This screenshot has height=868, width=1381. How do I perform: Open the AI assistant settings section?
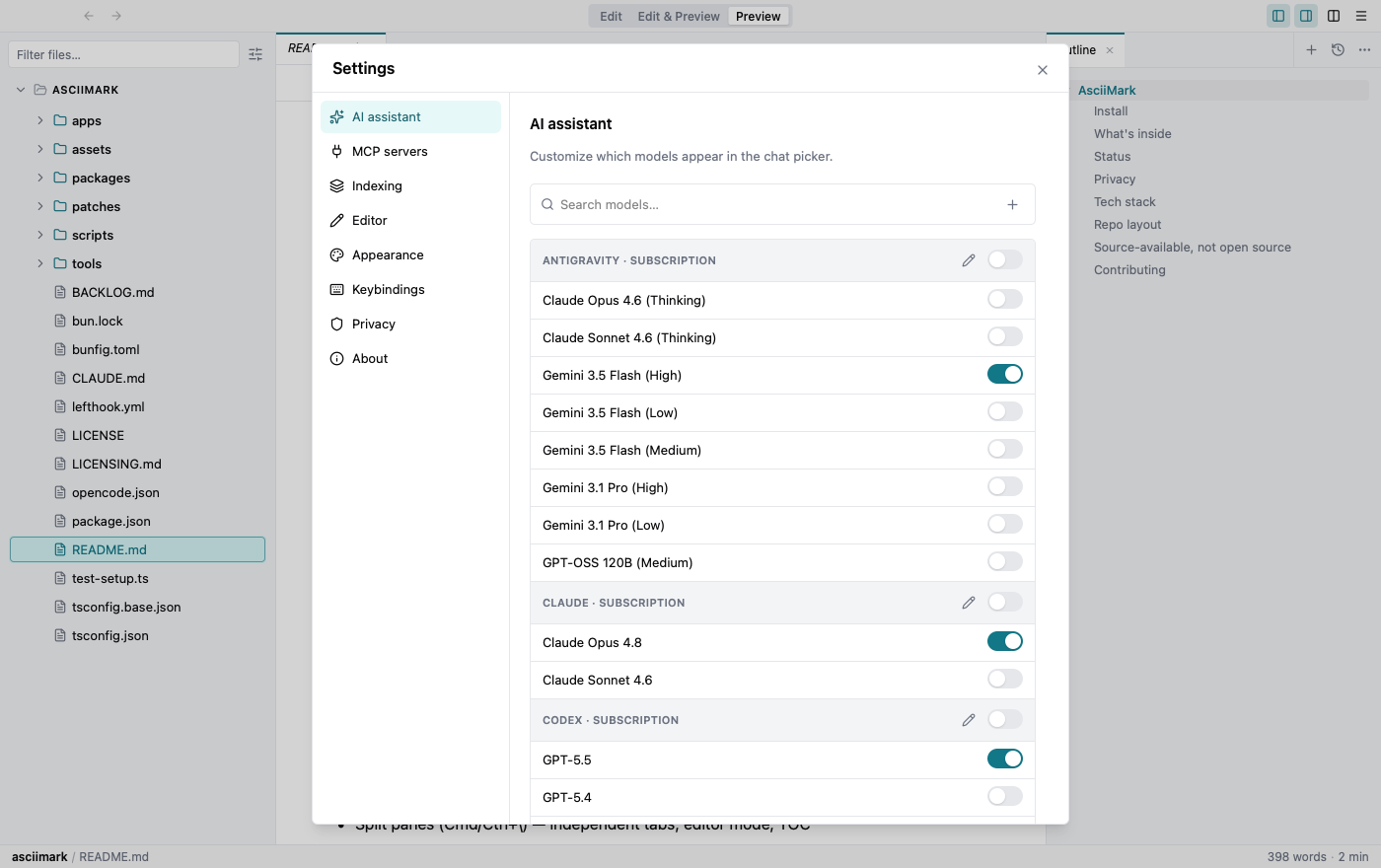point(410,116)
